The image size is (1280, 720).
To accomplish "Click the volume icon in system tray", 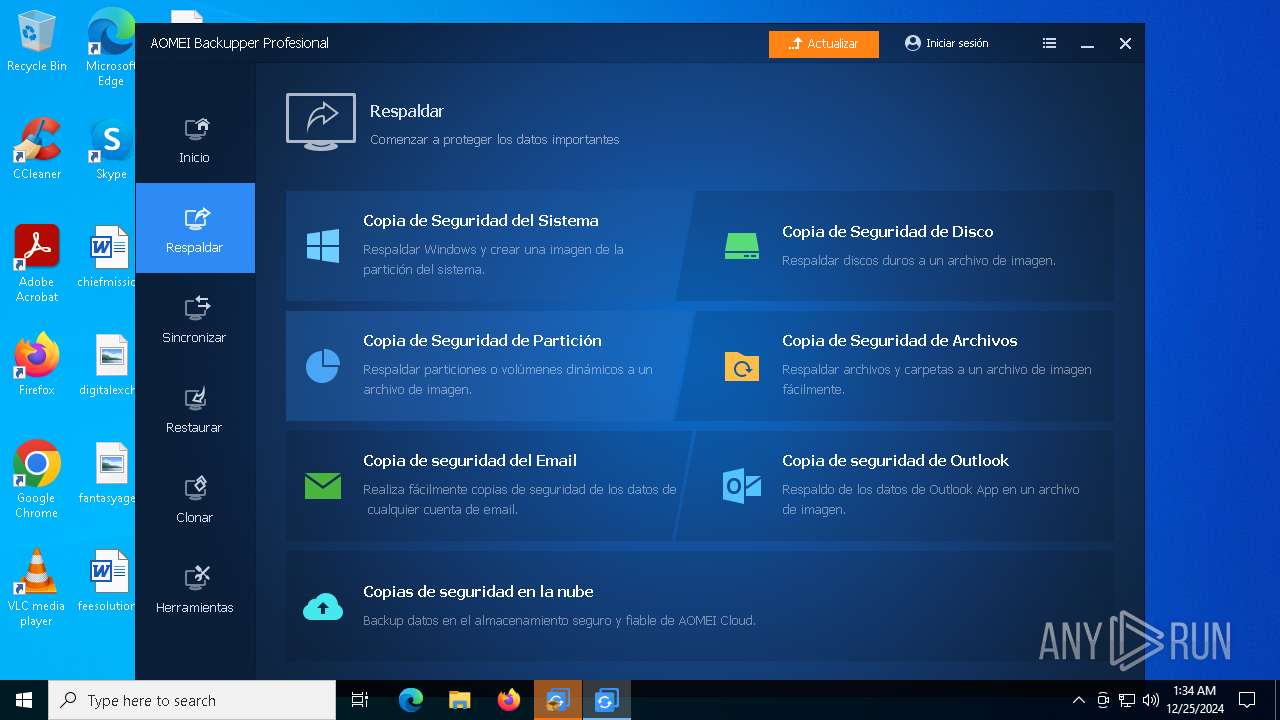I will click(1150, 700).
